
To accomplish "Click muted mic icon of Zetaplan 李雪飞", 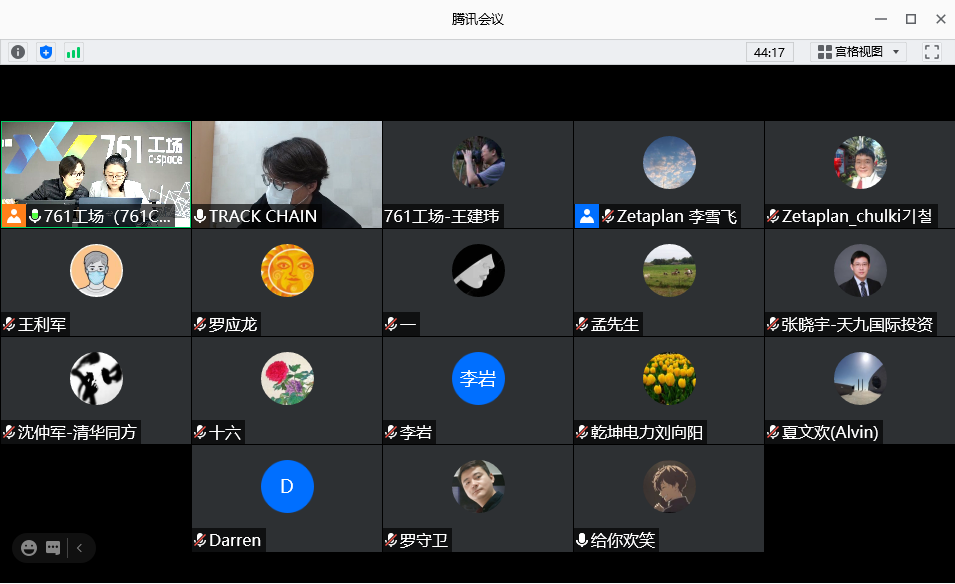I will (607, 216).
